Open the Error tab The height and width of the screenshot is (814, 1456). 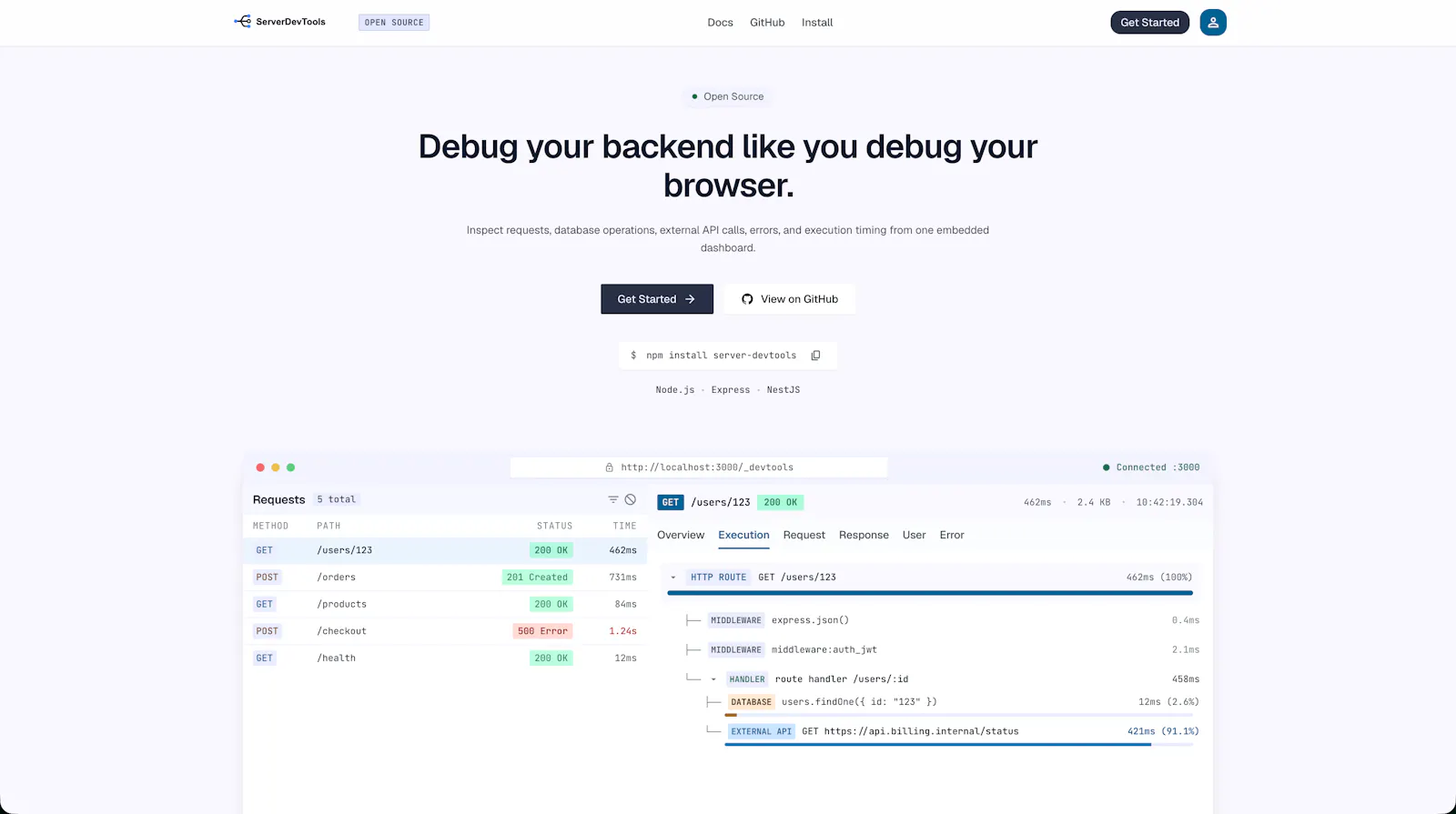click(x=952, y=535)
